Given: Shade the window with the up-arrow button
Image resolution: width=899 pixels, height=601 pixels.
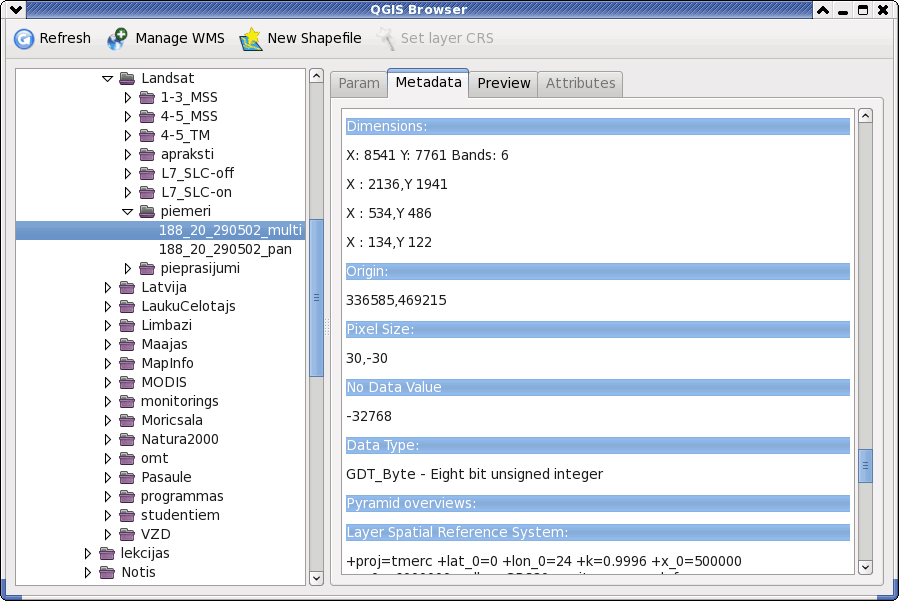Looking at the screenshot, I should pyautogui.click(x=823, y=10).
